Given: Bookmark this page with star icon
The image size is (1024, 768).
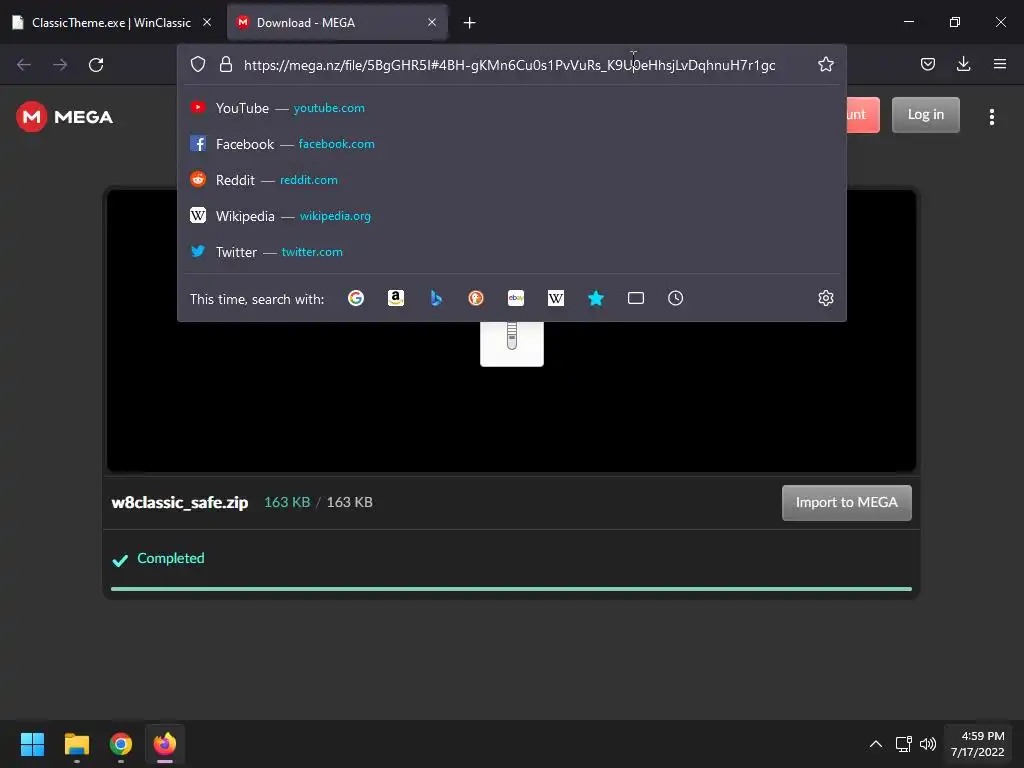Looking at the screenshot, I should click(x=825, y=64).
